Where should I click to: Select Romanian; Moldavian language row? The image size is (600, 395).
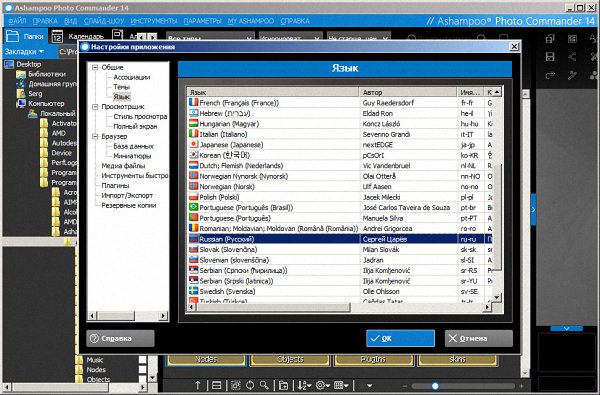pyautogui.click(x=340, y=229)
